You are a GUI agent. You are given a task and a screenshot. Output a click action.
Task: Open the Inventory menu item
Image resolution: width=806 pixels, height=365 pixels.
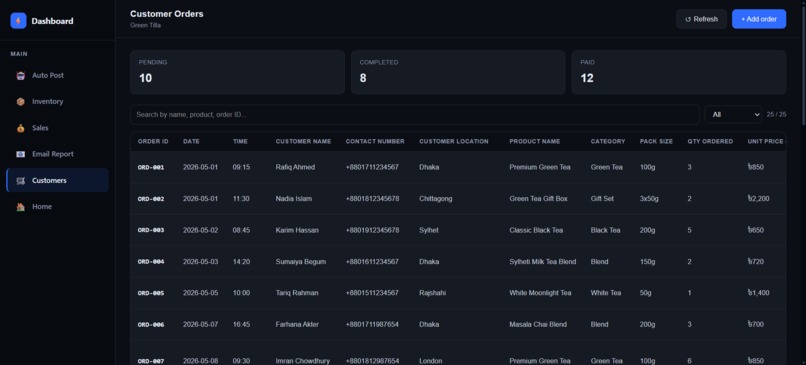58,102
